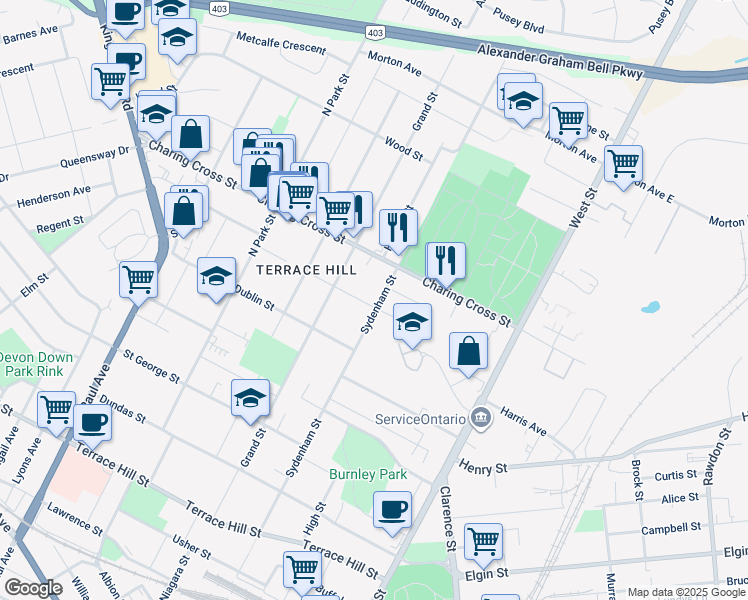748x600 pixels.
Task: Open the Google logo link
Action: point(33,587)
